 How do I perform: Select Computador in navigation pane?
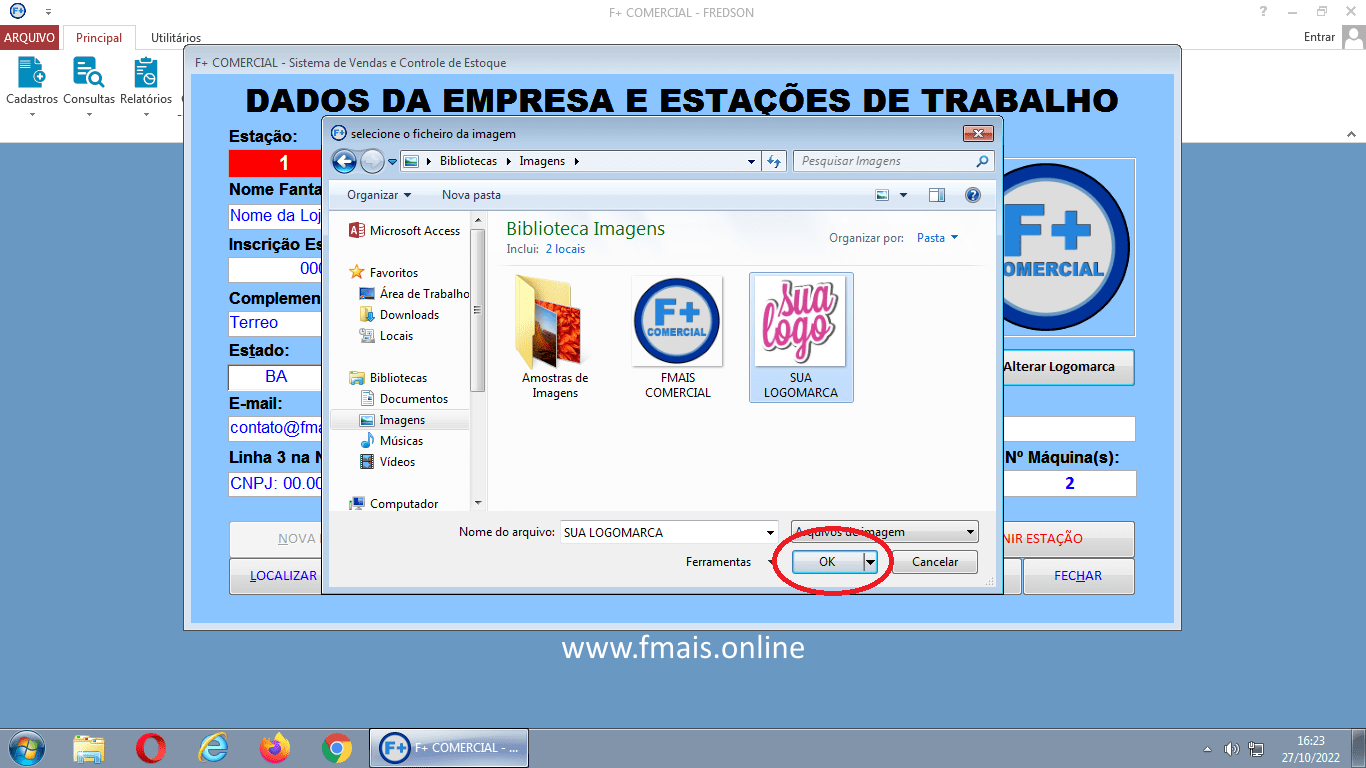(x=394, y=504)
